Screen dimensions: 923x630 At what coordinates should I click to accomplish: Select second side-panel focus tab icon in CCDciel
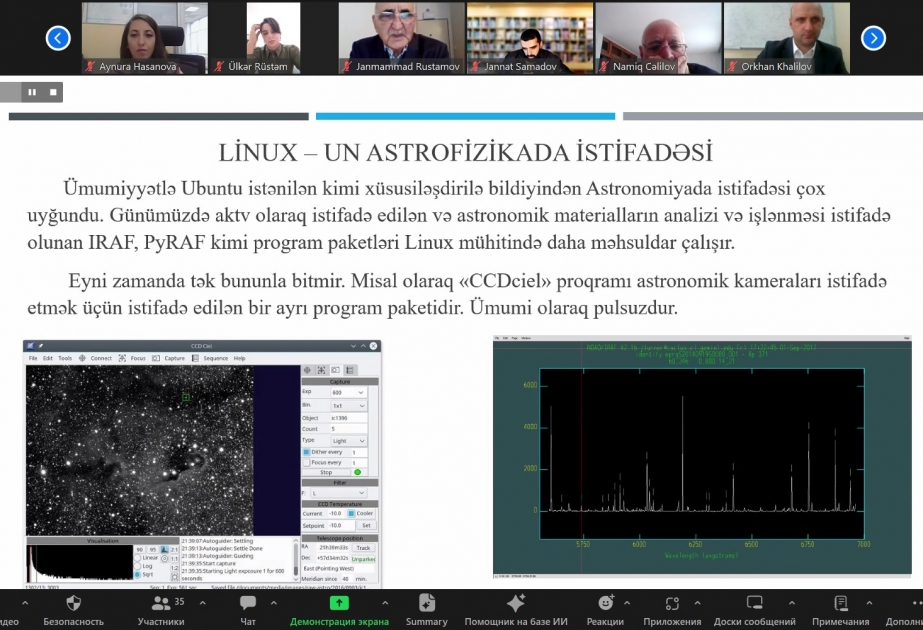(x=321, y=370)
